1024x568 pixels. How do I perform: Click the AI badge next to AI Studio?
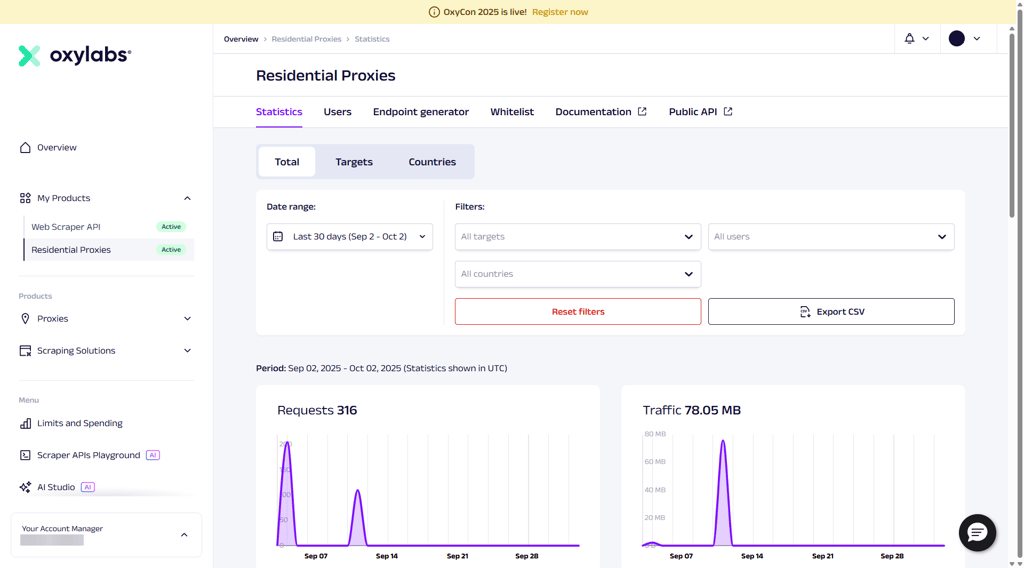click(x=88, y=487)
